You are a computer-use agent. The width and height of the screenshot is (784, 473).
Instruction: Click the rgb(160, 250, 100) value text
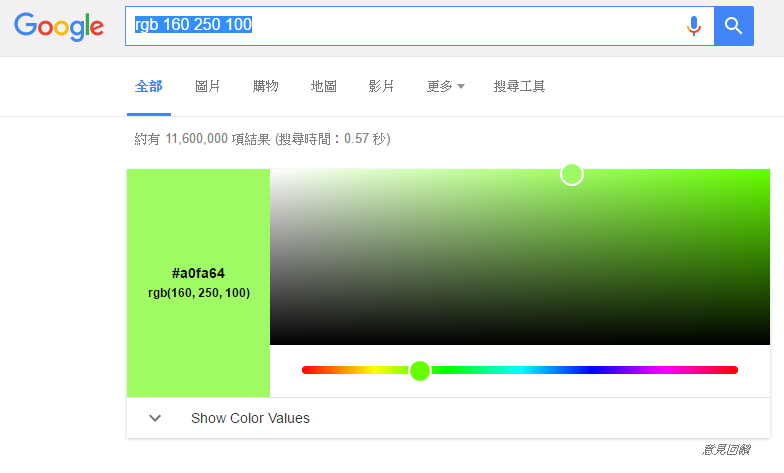[199, 293]
